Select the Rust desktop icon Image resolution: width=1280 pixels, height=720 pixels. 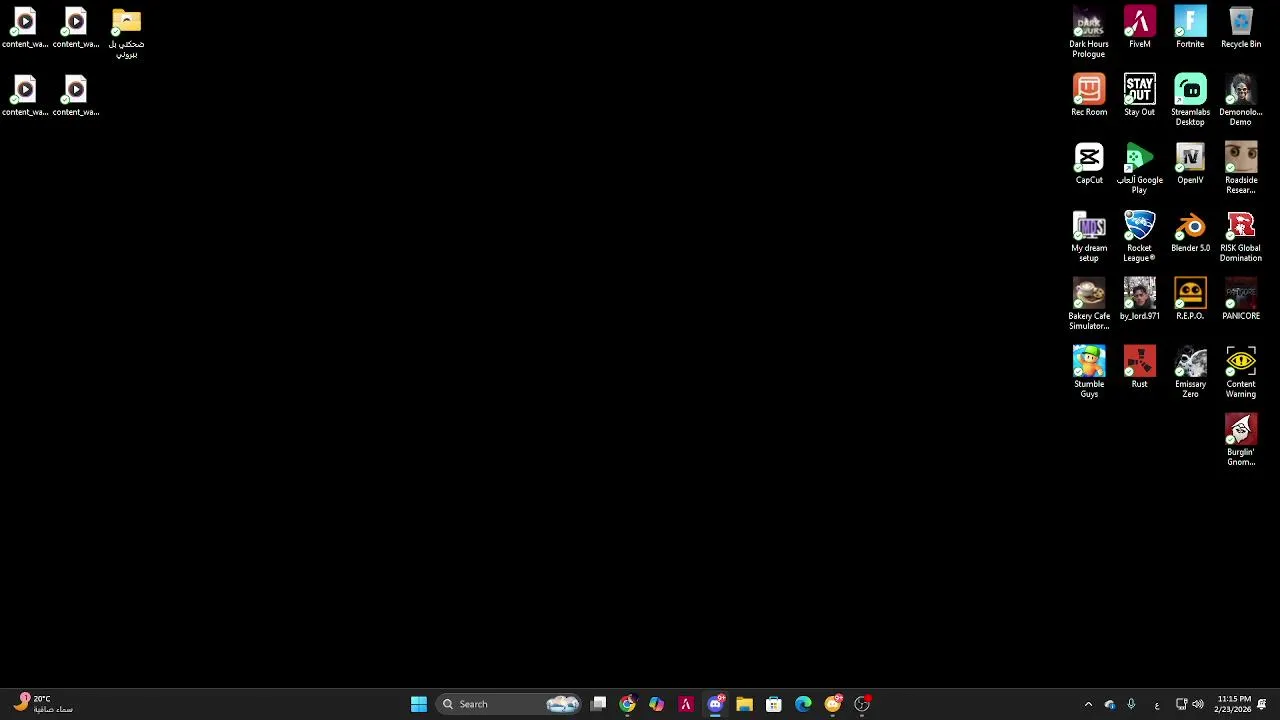[x=1139, y=368]
